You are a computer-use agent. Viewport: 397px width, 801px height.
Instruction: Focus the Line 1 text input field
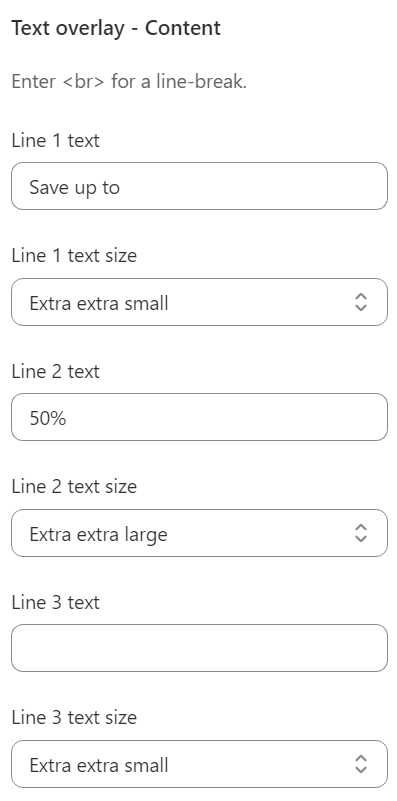(x=199, y=186)
